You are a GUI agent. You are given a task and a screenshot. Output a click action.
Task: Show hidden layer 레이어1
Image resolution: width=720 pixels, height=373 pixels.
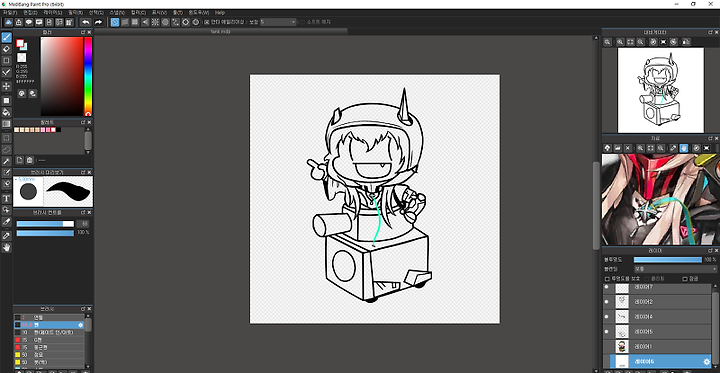(x=607, y=346)
